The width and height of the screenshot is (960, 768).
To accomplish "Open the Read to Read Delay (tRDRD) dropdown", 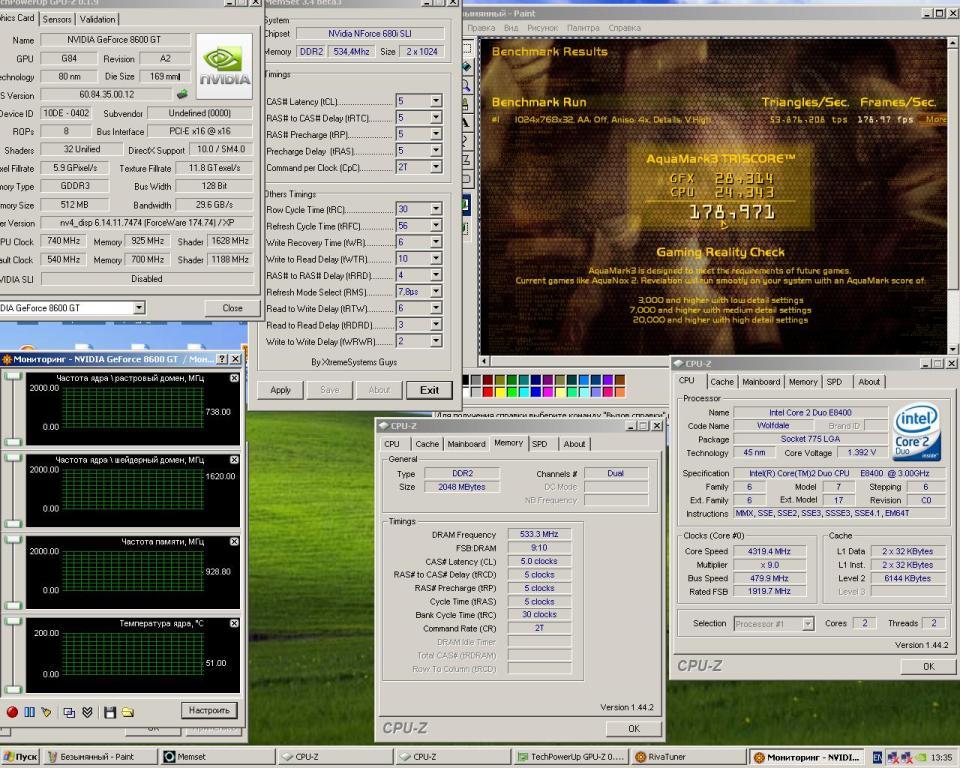I will pyautogui.click(x=436, y=325).
